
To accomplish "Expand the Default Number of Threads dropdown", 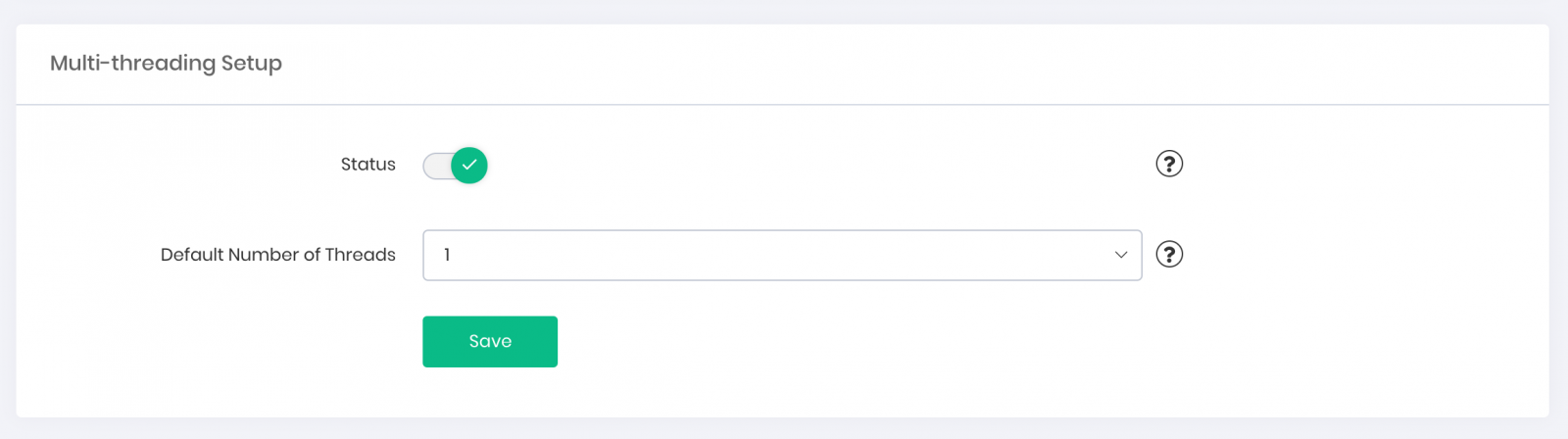I will (781, 255).
